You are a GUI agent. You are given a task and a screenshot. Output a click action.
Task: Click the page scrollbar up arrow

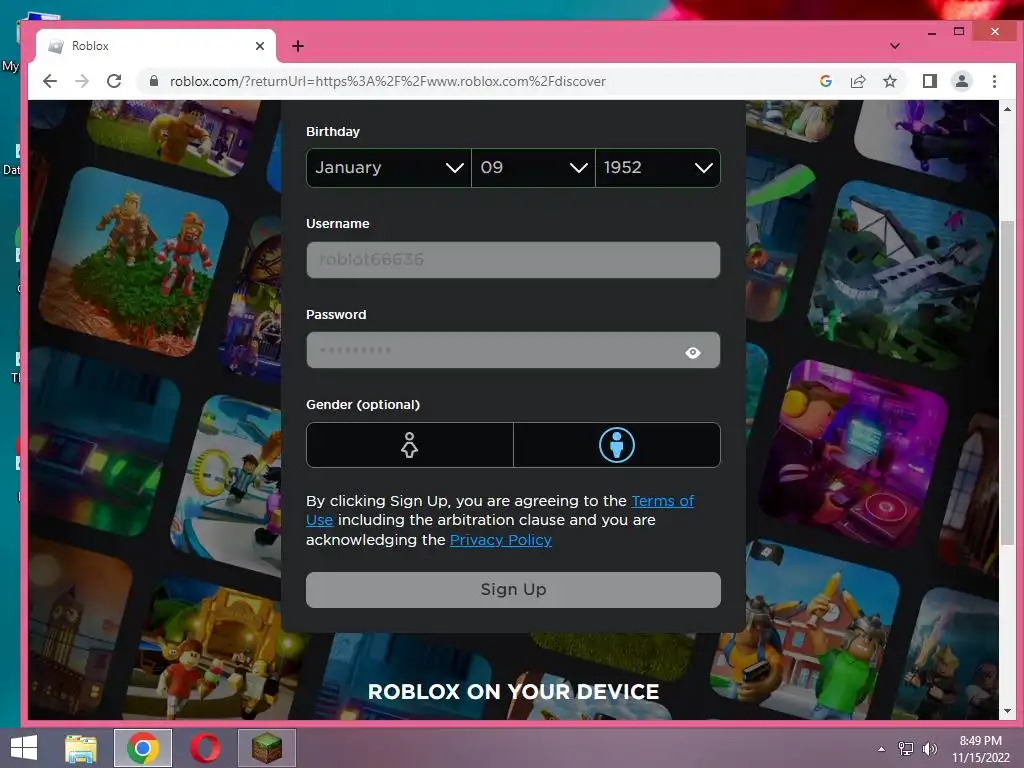(1007, 109)
